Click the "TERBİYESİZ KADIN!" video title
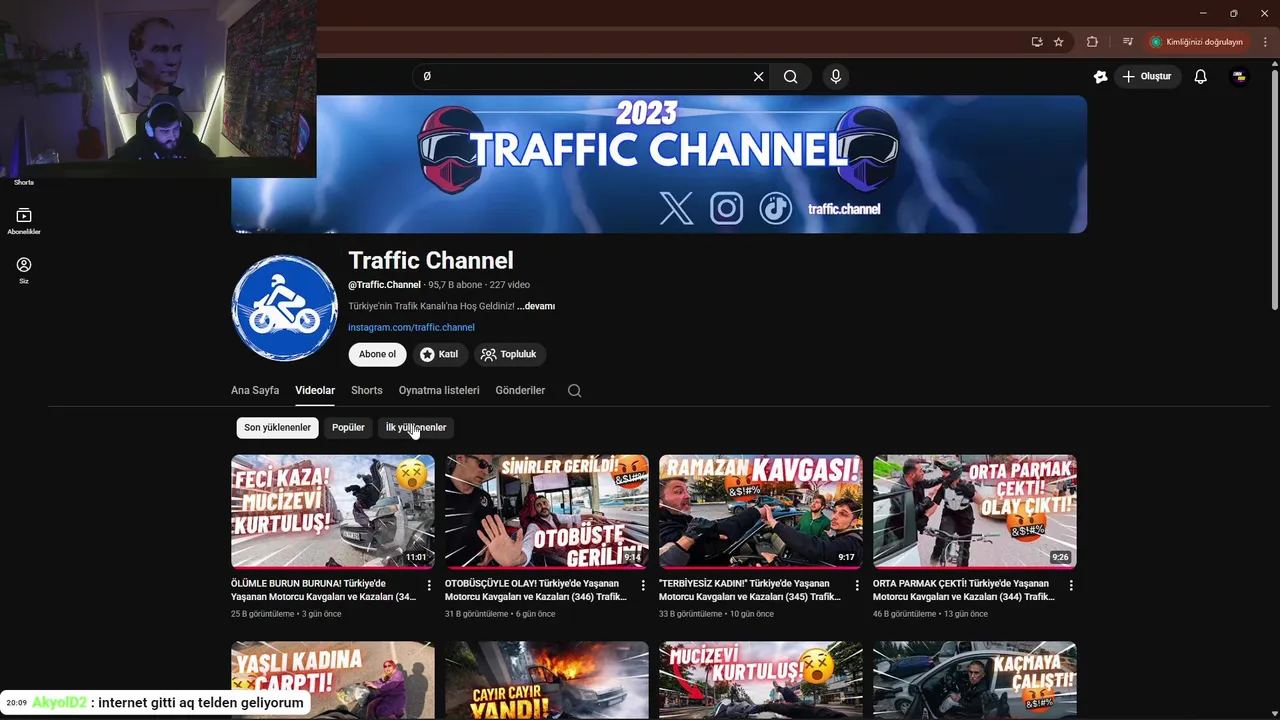 tap(751, 590)
